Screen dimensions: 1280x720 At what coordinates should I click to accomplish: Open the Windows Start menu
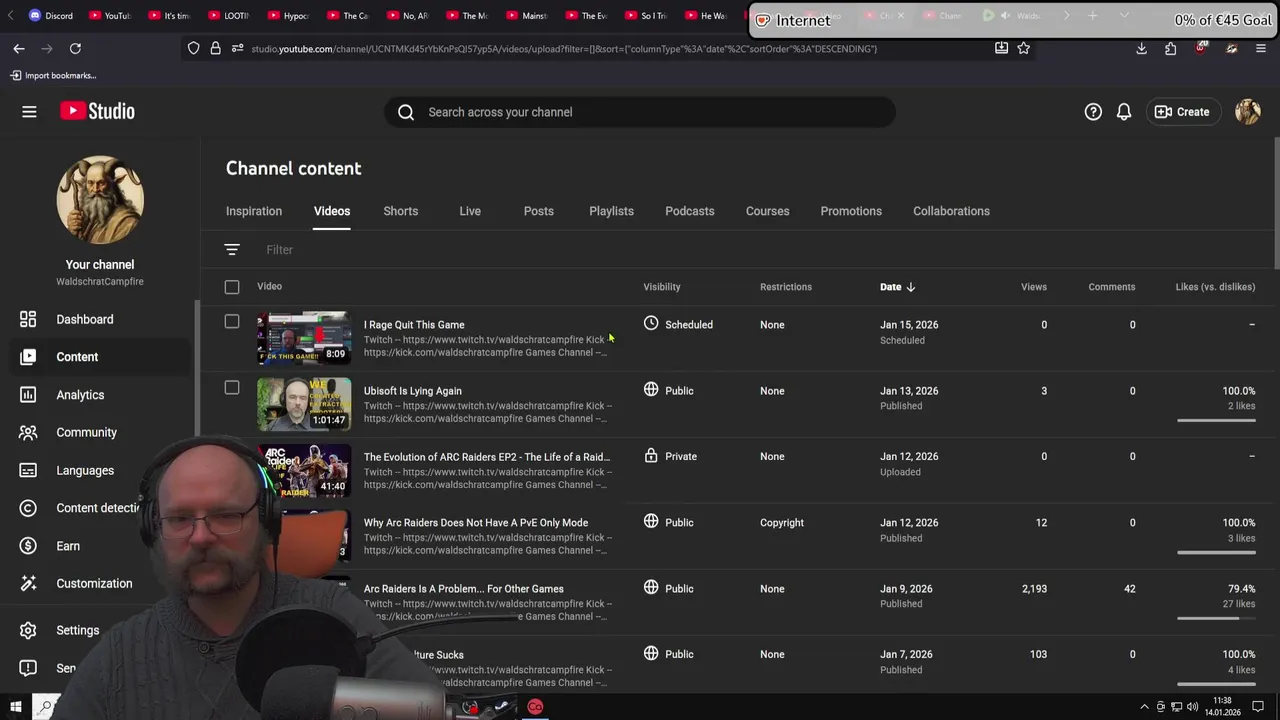click(x=15, y=707)
